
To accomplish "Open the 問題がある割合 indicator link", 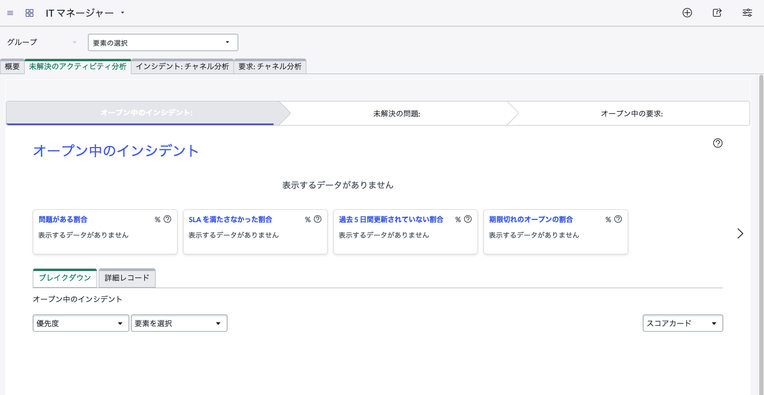I will tap(63, 220).
